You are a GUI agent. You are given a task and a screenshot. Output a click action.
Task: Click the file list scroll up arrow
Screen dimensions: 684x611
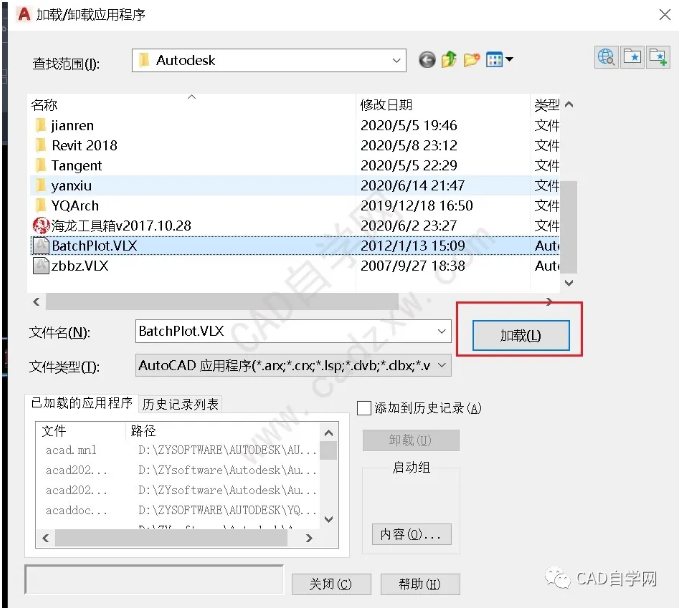568,105
